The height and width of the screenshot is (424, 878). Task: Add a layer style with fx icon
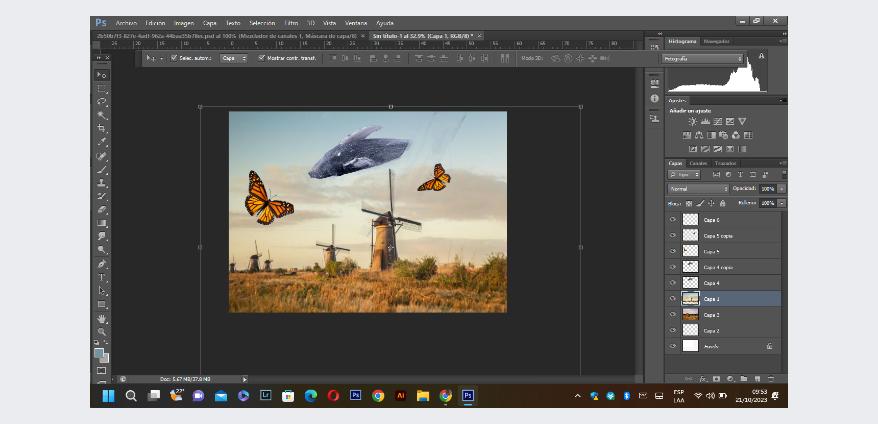point(703,379)
